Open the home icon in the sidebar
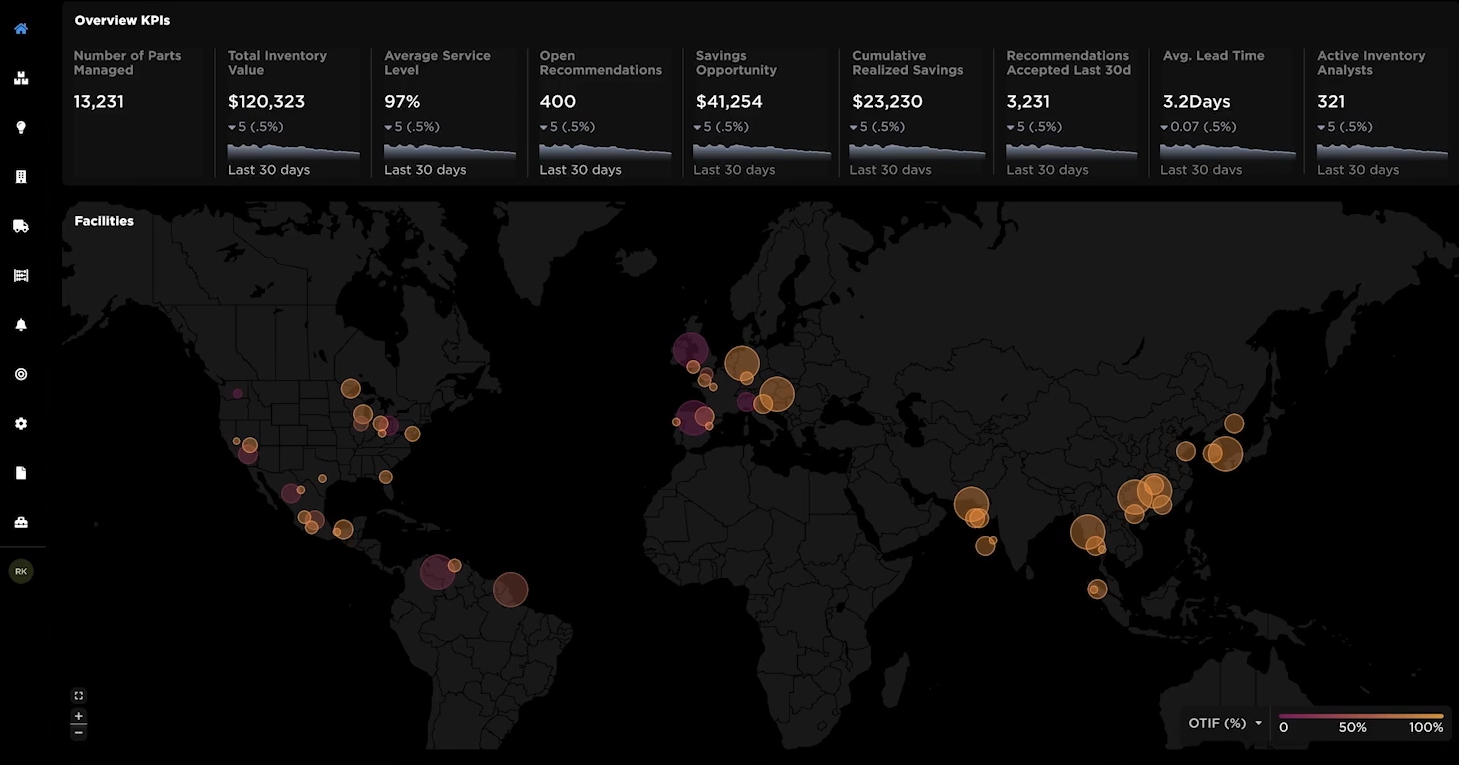 21,29
